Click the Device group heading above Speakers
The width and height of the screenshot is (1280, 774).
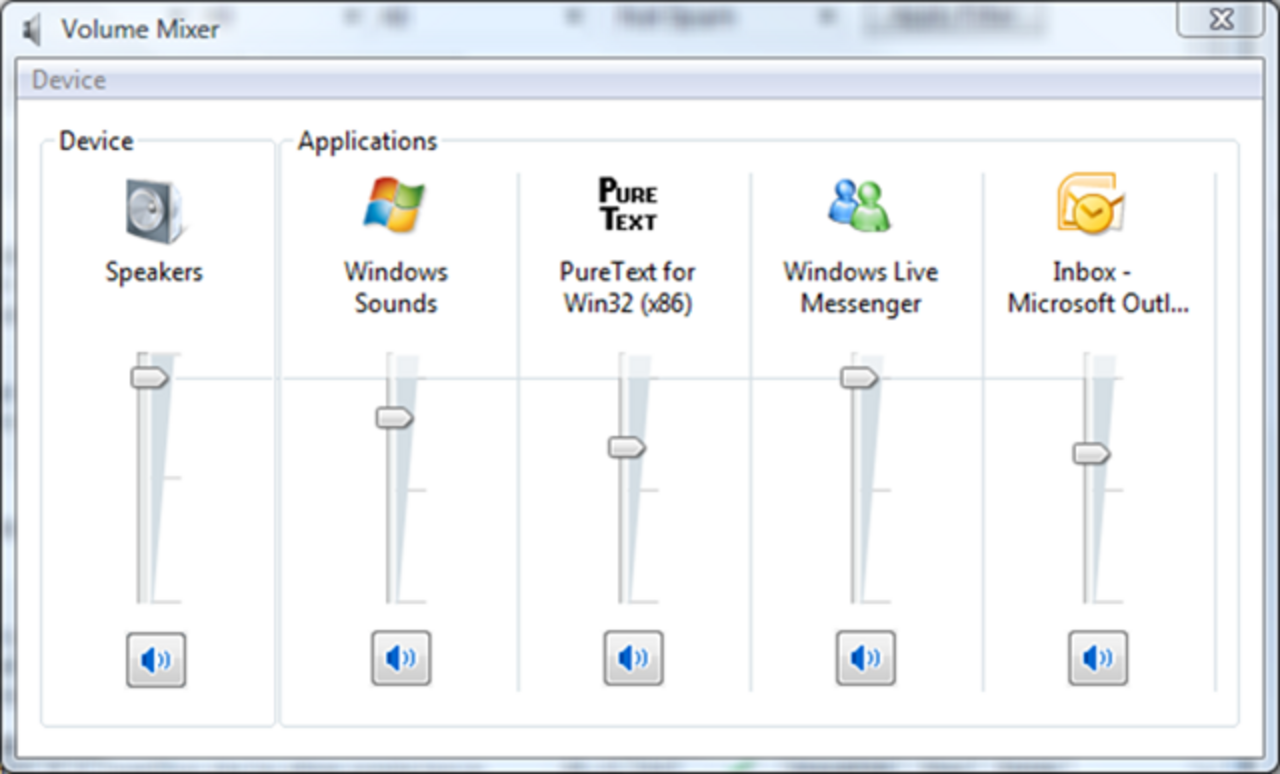96,141
